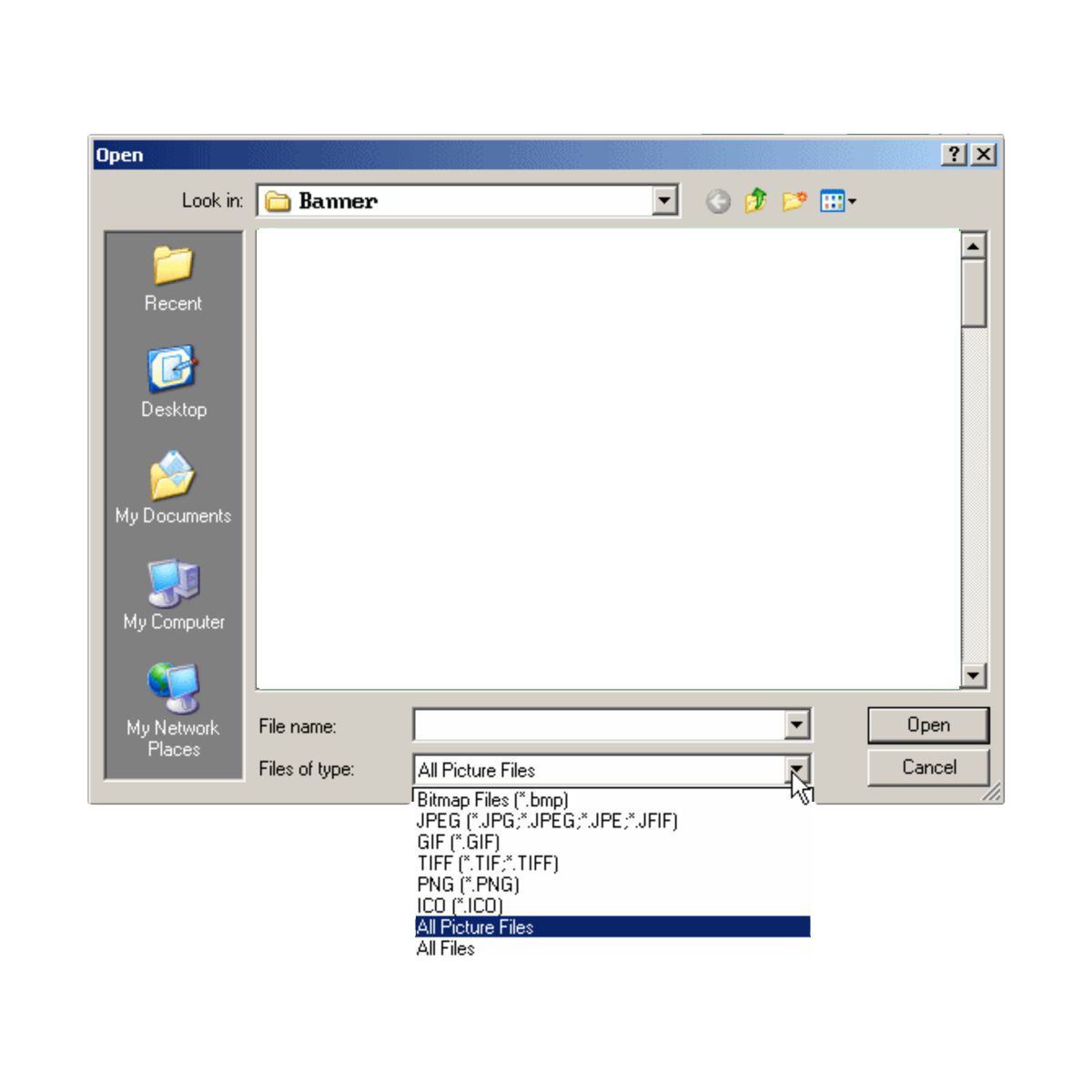Click the Recent folder icon
Image resolution: width=1092 pixels, height=1092 pixels.
tap(173, 267)
